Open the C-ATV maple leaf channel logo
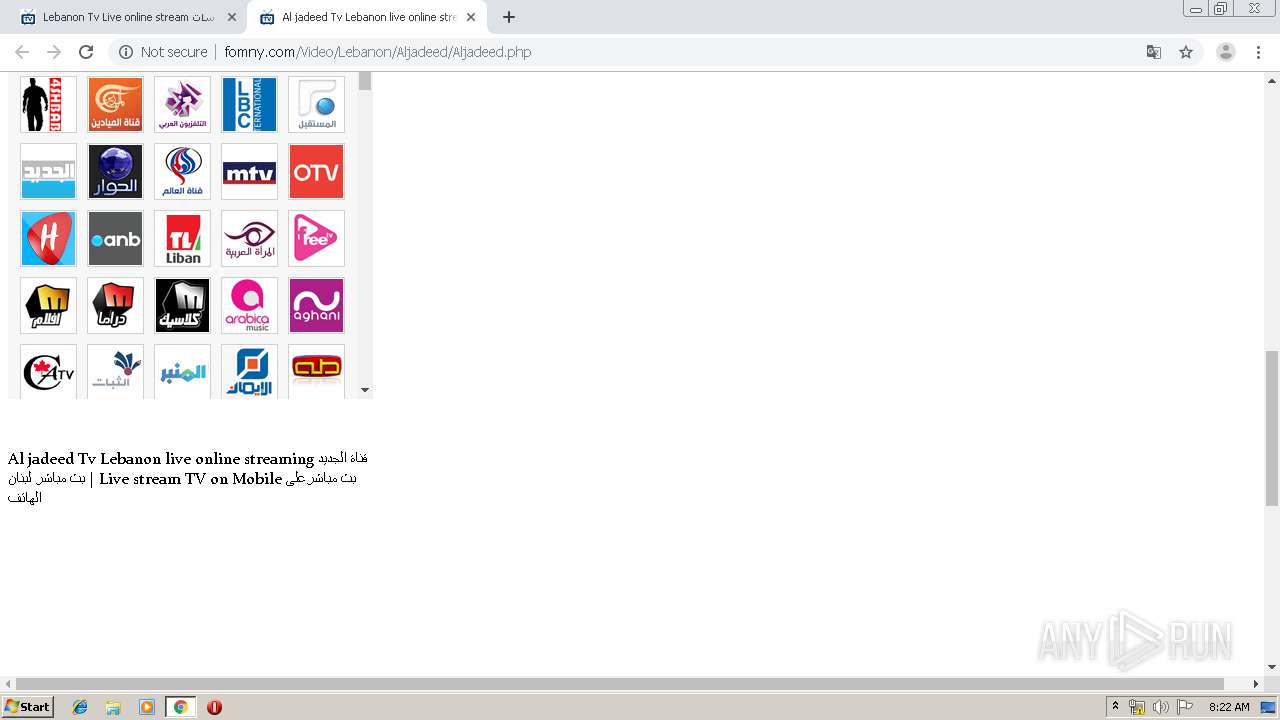1280x720 pixels. (48, 371)
